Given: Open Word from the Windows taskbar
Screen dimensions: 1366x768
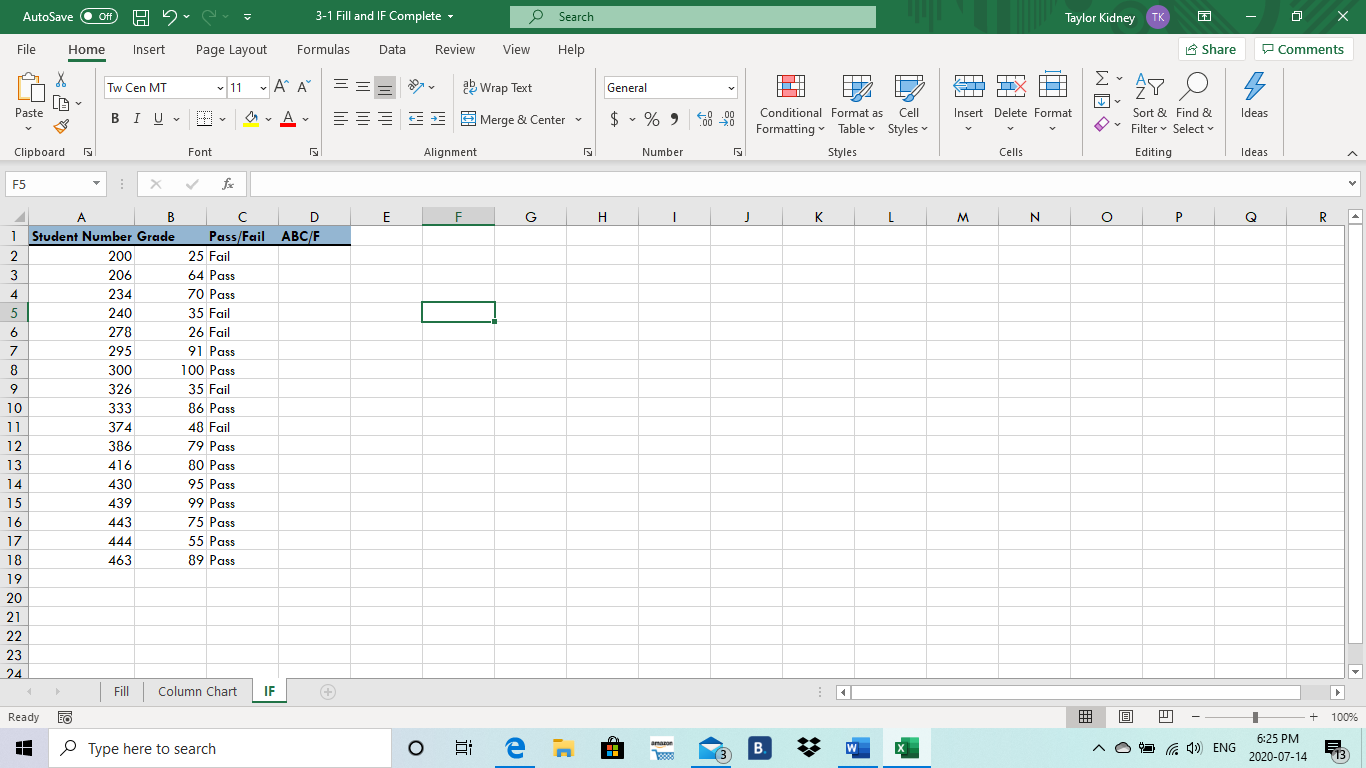Looking at the screenshot, I should [857, 748].
